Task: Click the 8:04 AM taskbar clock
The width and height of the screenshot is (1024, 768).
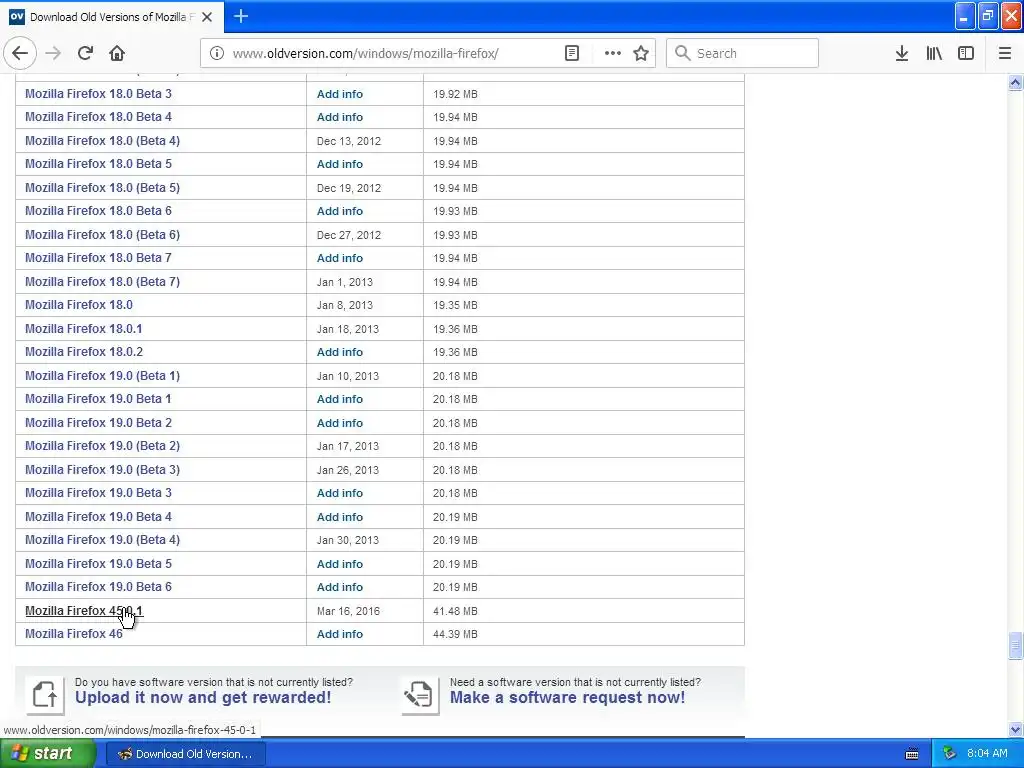Action: tap(987, 754)
